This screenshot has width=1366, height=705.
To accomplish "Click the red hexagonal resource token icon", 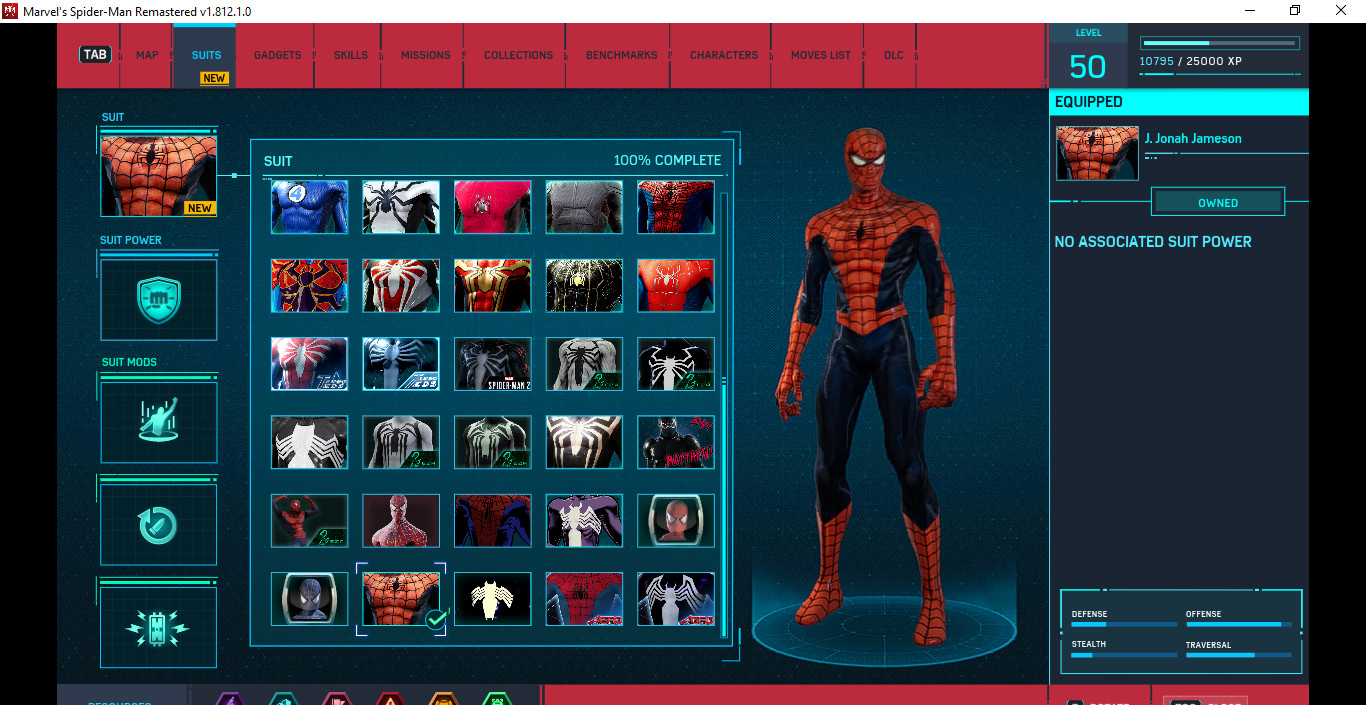I will (390, 699).
